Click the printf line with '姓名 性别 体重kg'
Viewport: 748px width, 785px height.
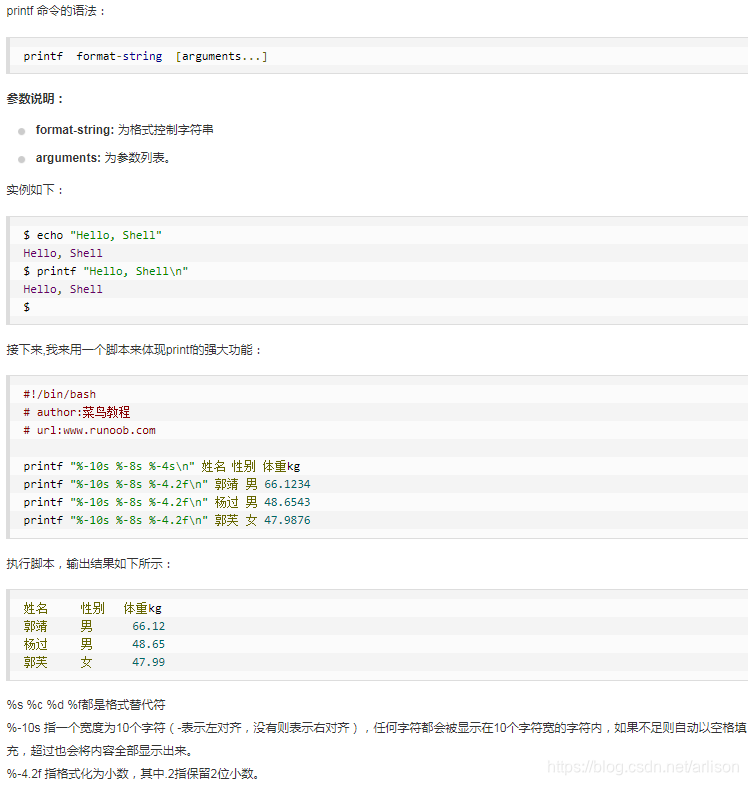[162, 466]
